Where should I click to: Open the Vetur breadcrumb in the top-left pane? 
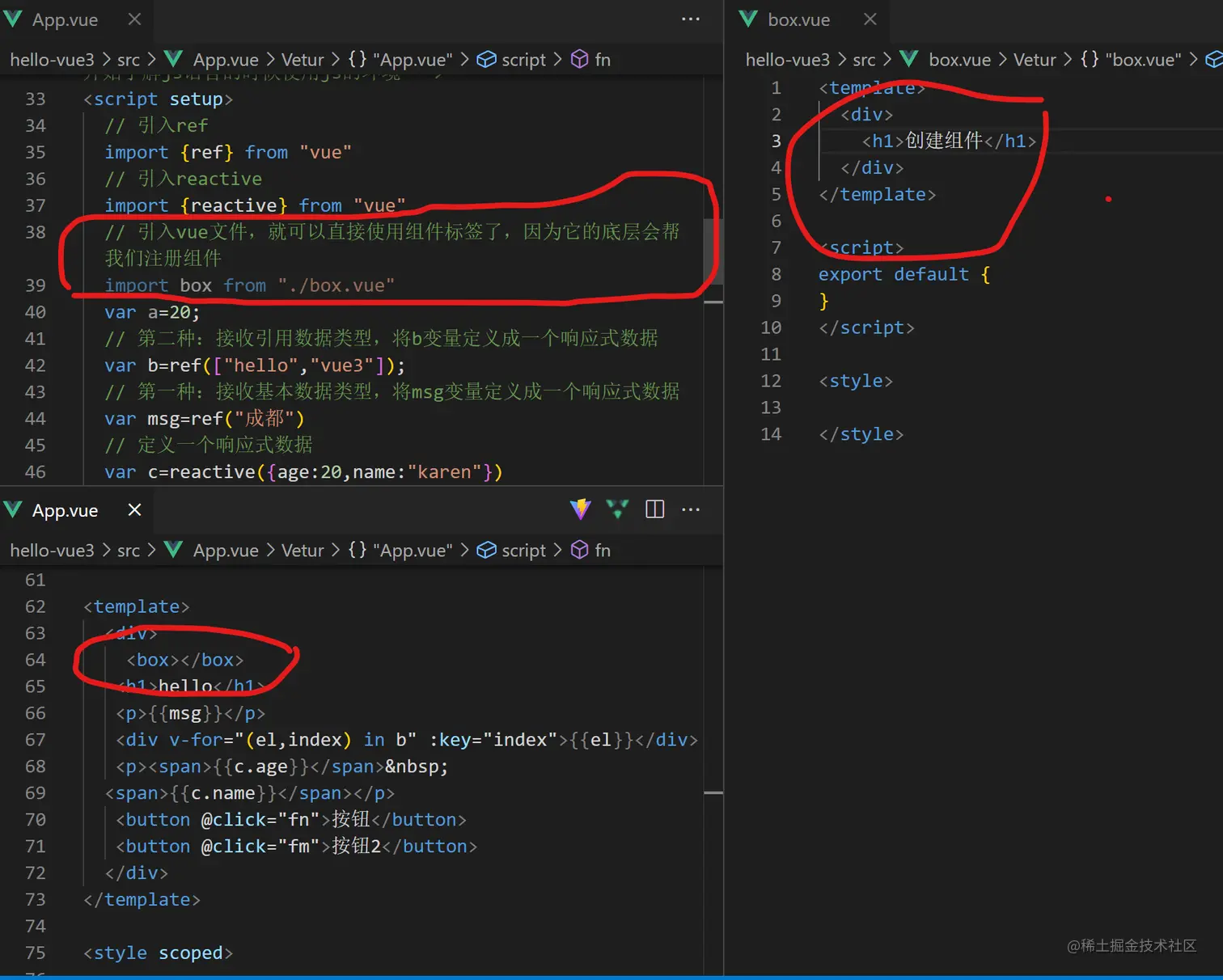(x=303, y=60)
